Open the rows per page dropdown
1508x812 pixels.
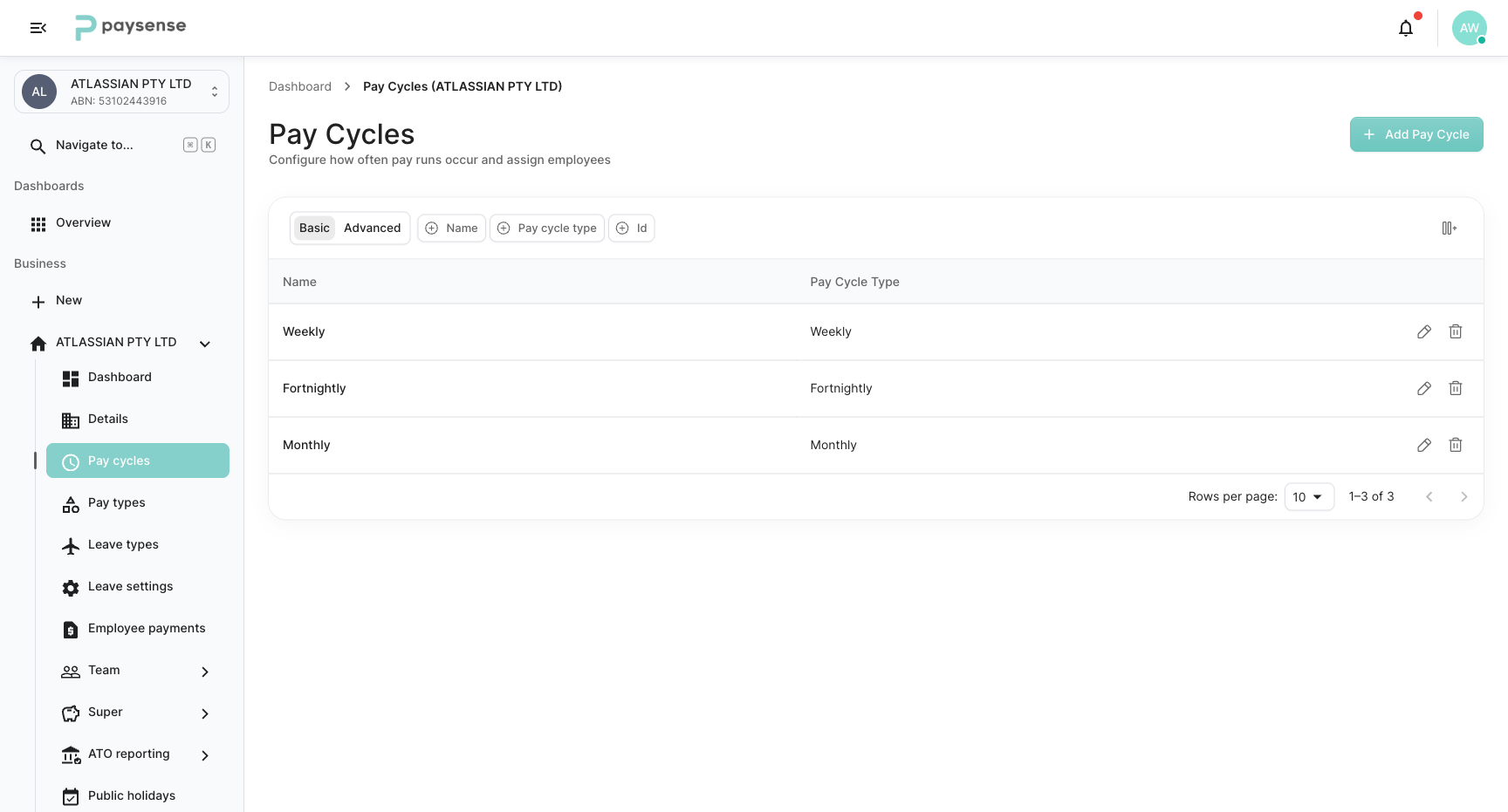(x=1309, y=496)
